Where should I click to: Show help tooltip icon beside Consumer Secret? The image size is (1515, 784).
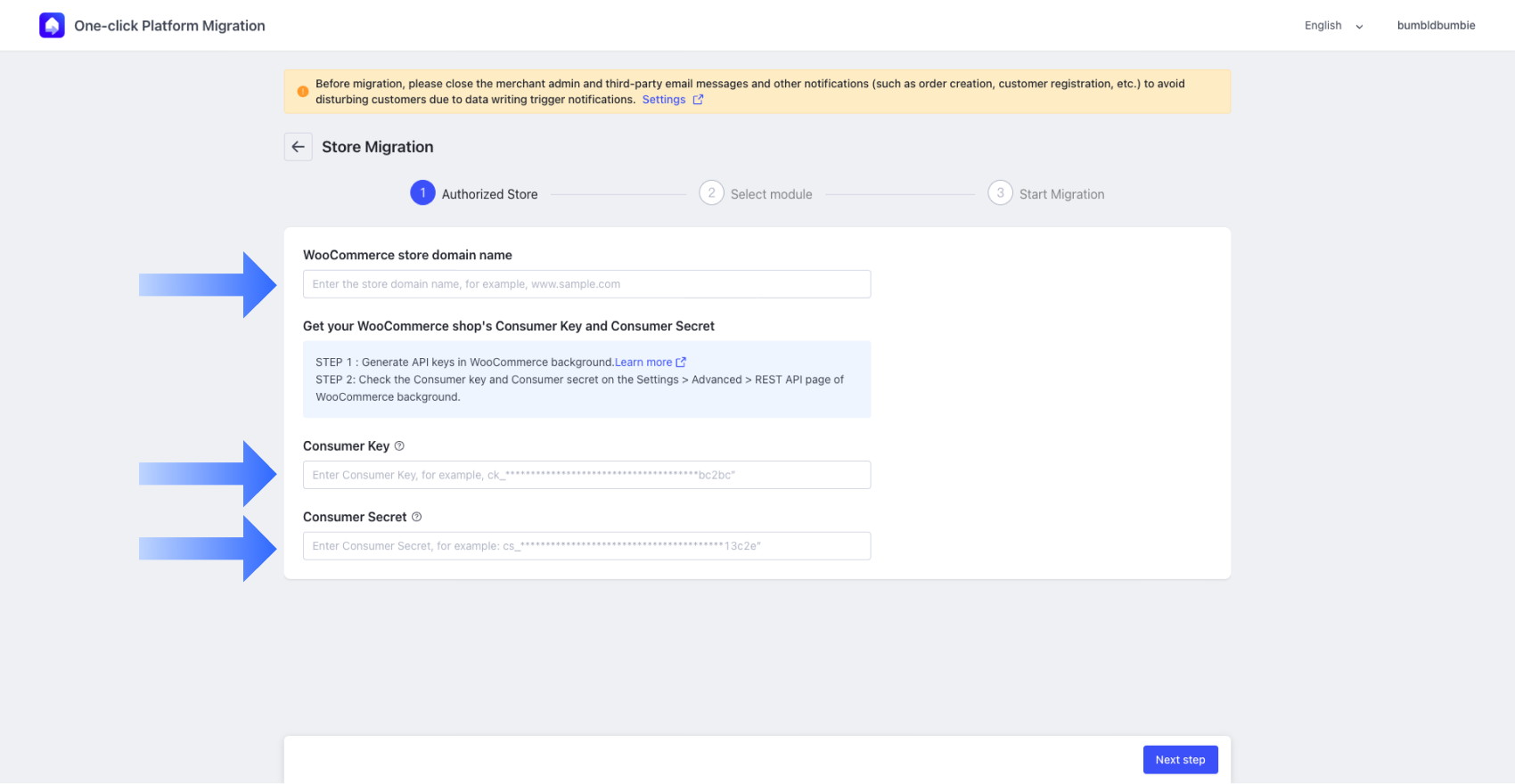point(416,518)
